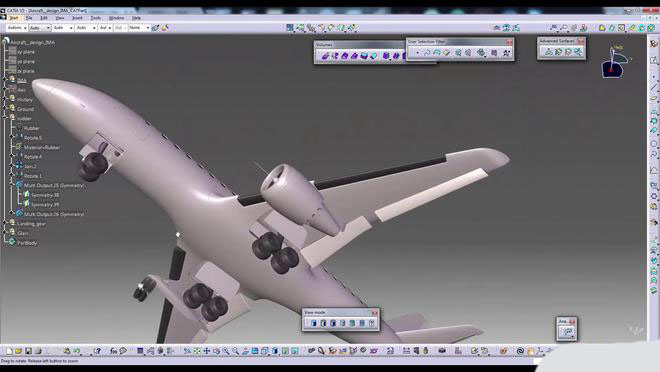This screenshot has width=660, height=372.
Task: Select the Fit All In view icon
Action: tap(197, 351)
